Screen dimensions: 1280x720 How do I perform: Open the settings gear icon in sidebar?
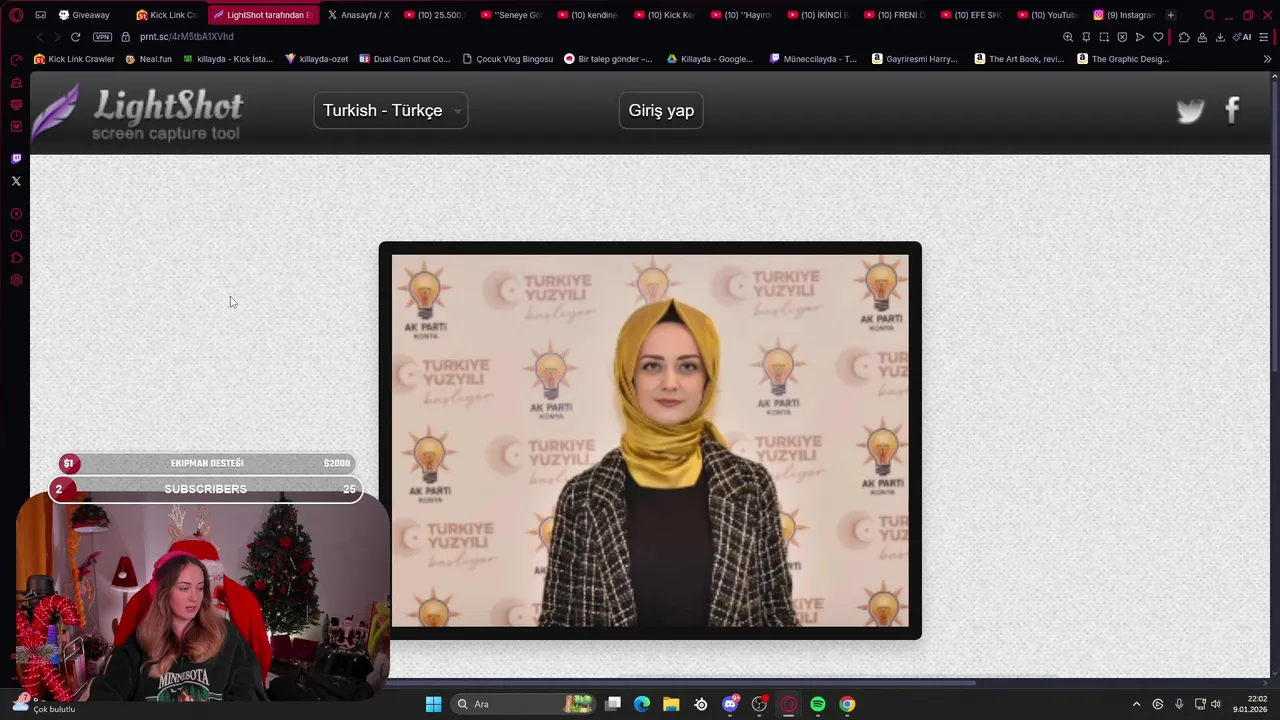[x=16, y=280]
